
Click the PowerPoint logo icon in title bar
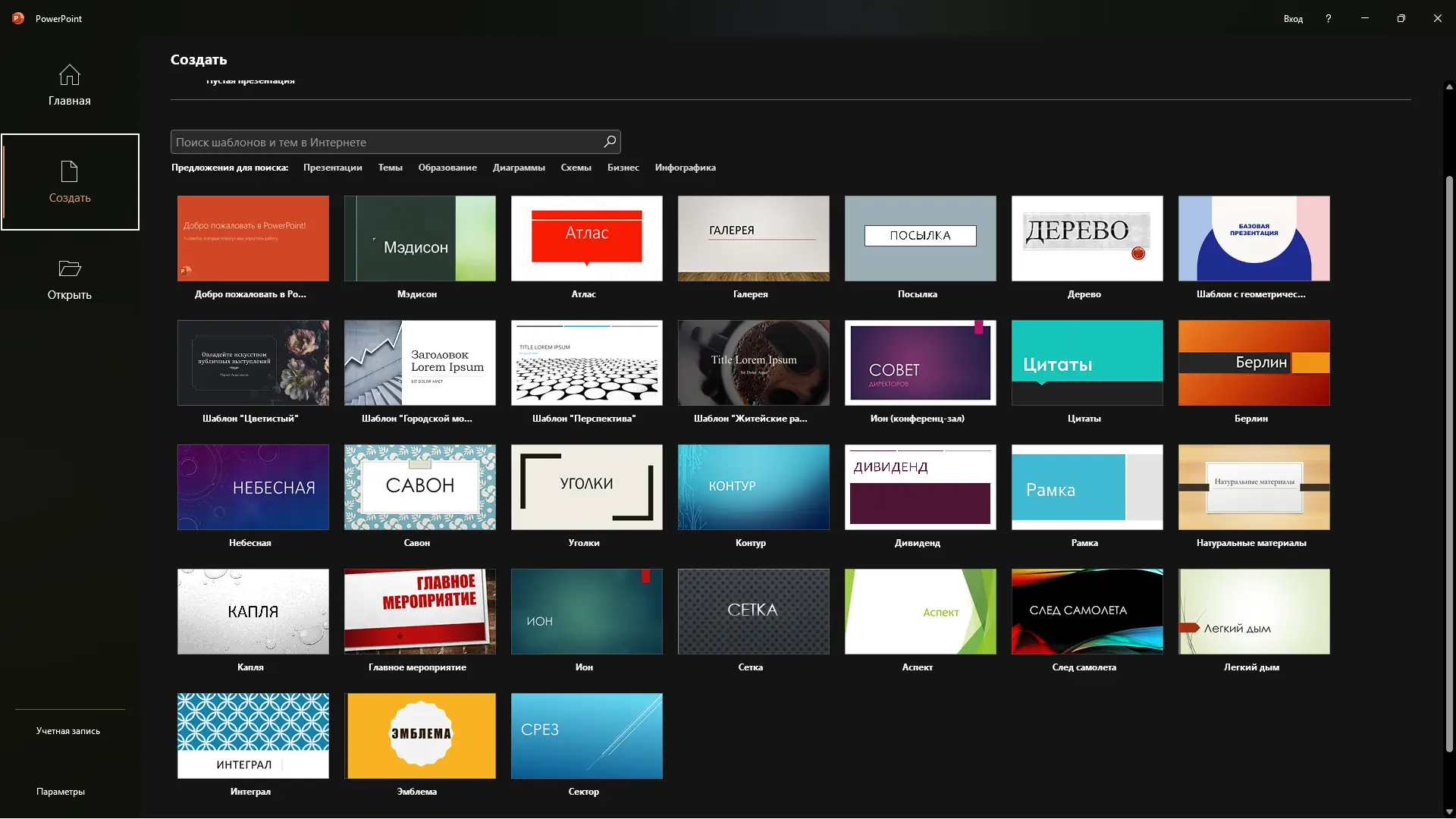pyautogui.click(x=18, y=18)
